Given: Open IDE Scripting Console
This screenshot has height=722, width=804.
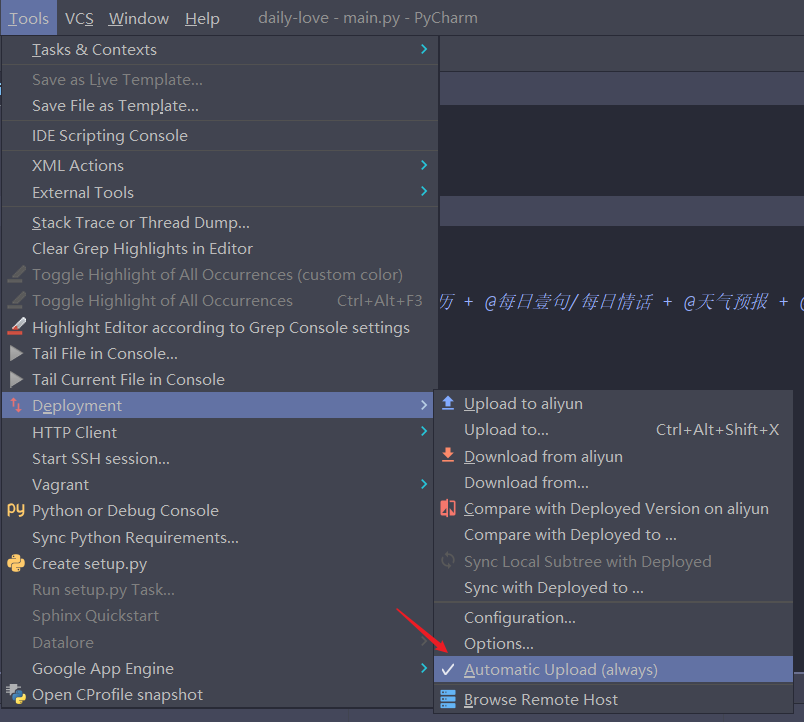Looking at the screenshot, I should (219, 135).
